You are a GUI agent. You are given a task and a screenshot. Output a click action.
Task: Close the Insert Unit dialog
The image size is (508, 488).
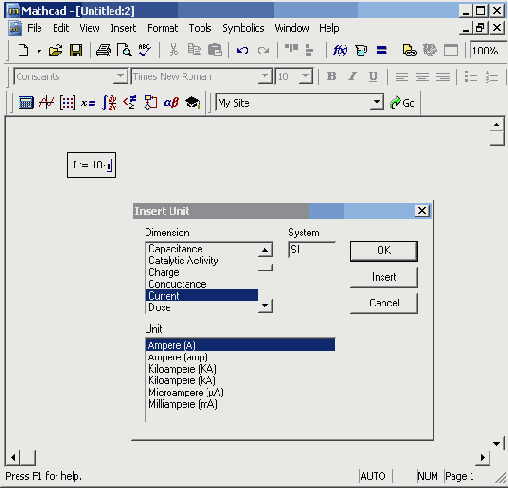(422, 211)
